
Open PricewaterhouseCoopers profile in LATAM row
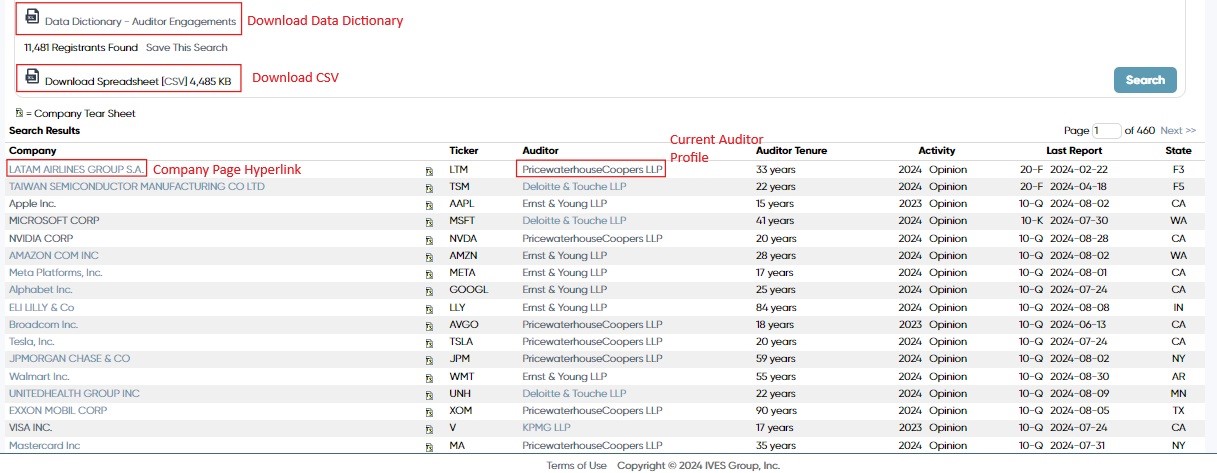[592, 170]
